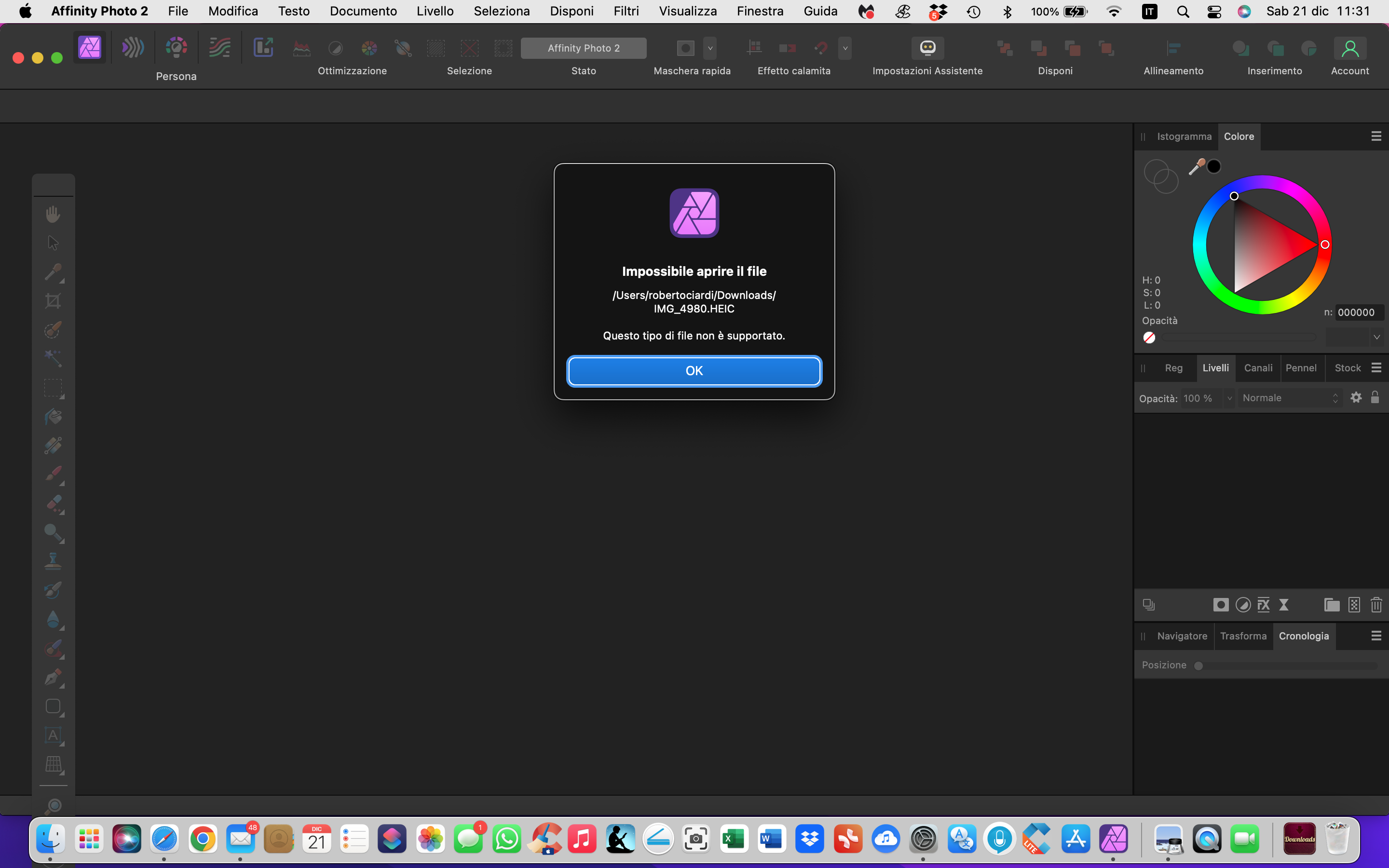Click the color Opacità slider
1389x868 pixels.
pos(1240,338)
